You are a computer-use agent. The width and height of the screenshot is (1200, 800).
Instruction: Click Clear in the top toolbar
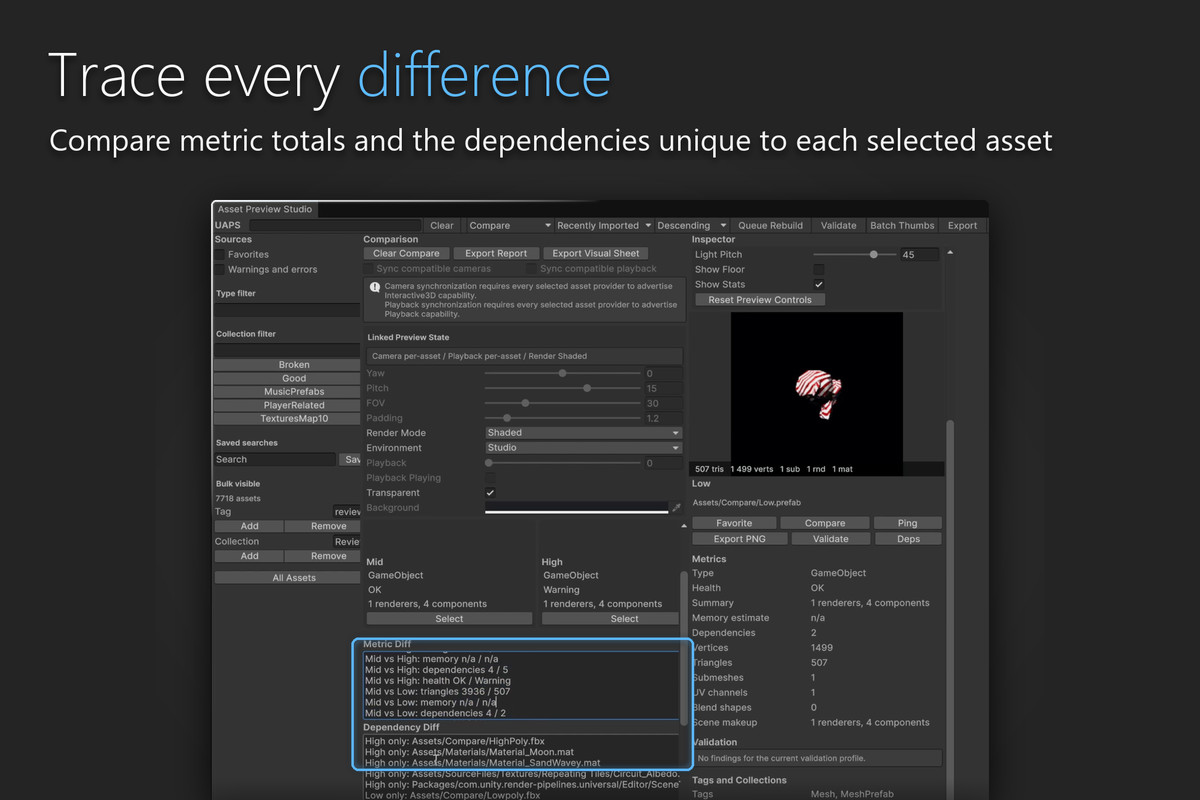(442, 226)
